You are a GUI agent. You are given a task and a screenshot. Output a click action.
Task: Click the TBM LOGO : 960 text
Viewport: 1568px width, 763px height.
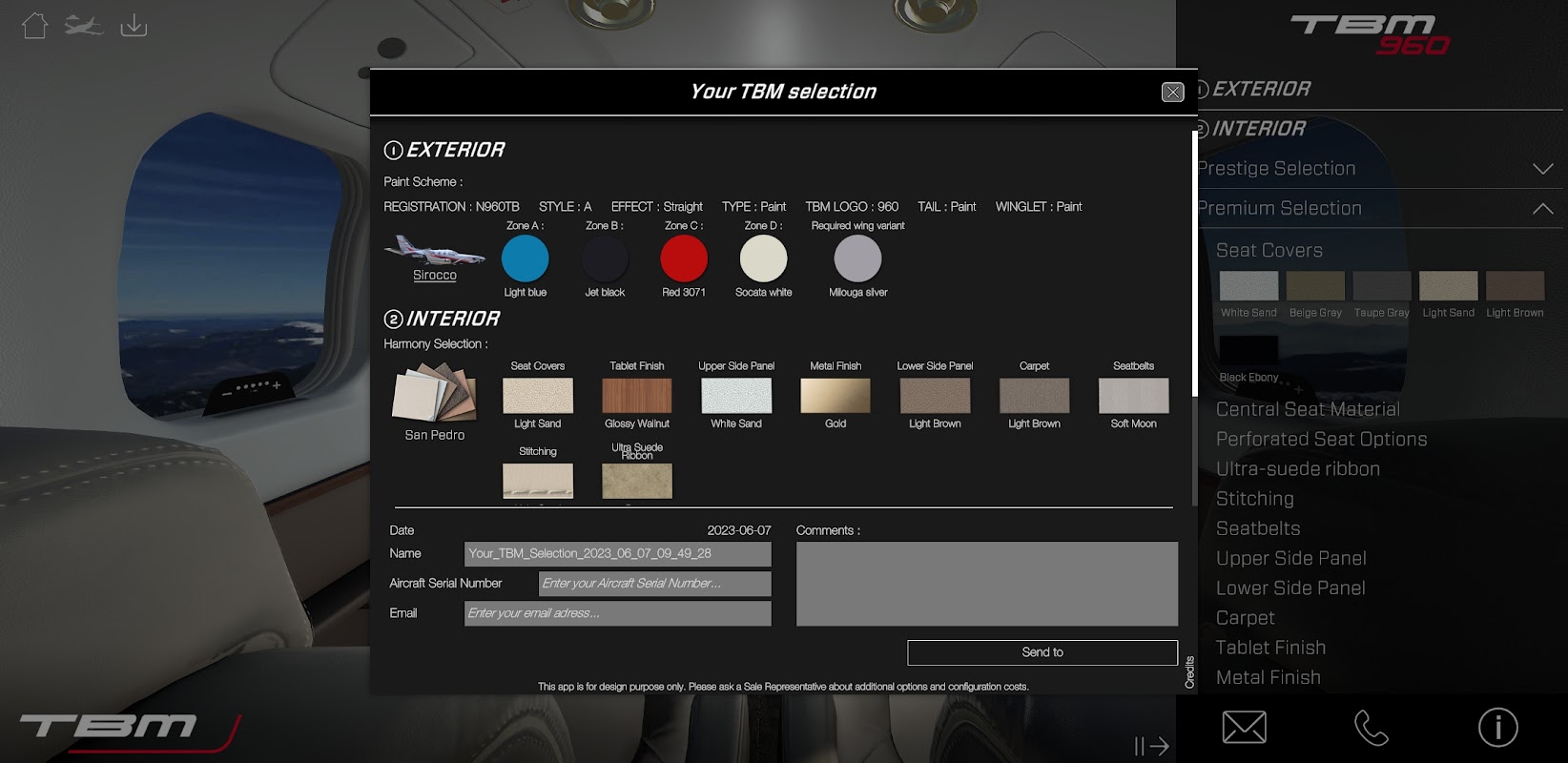852,207
